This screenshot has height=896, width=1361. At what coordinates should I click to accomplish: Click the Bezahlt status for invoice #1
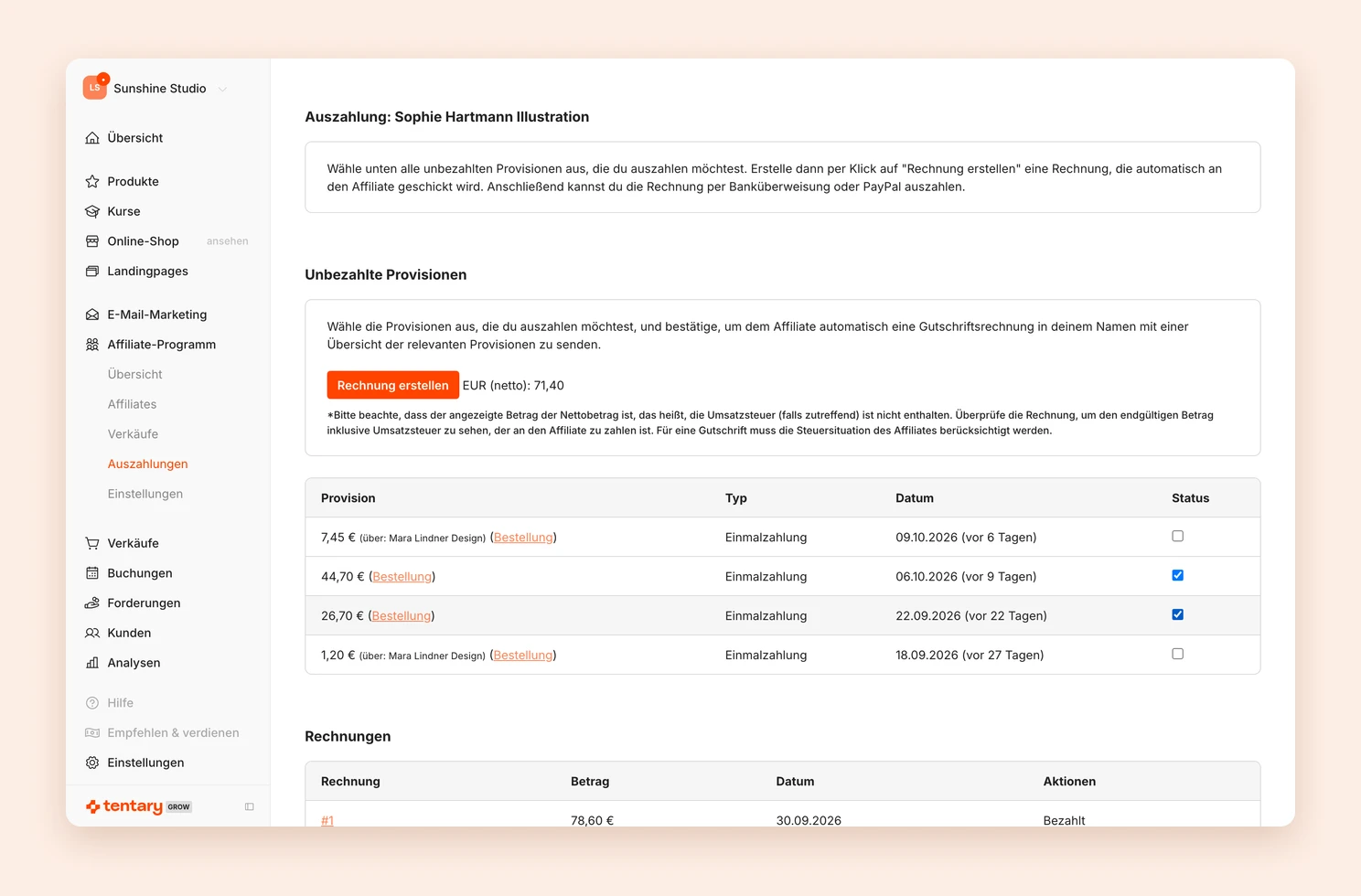click(x=1064, y=820)
